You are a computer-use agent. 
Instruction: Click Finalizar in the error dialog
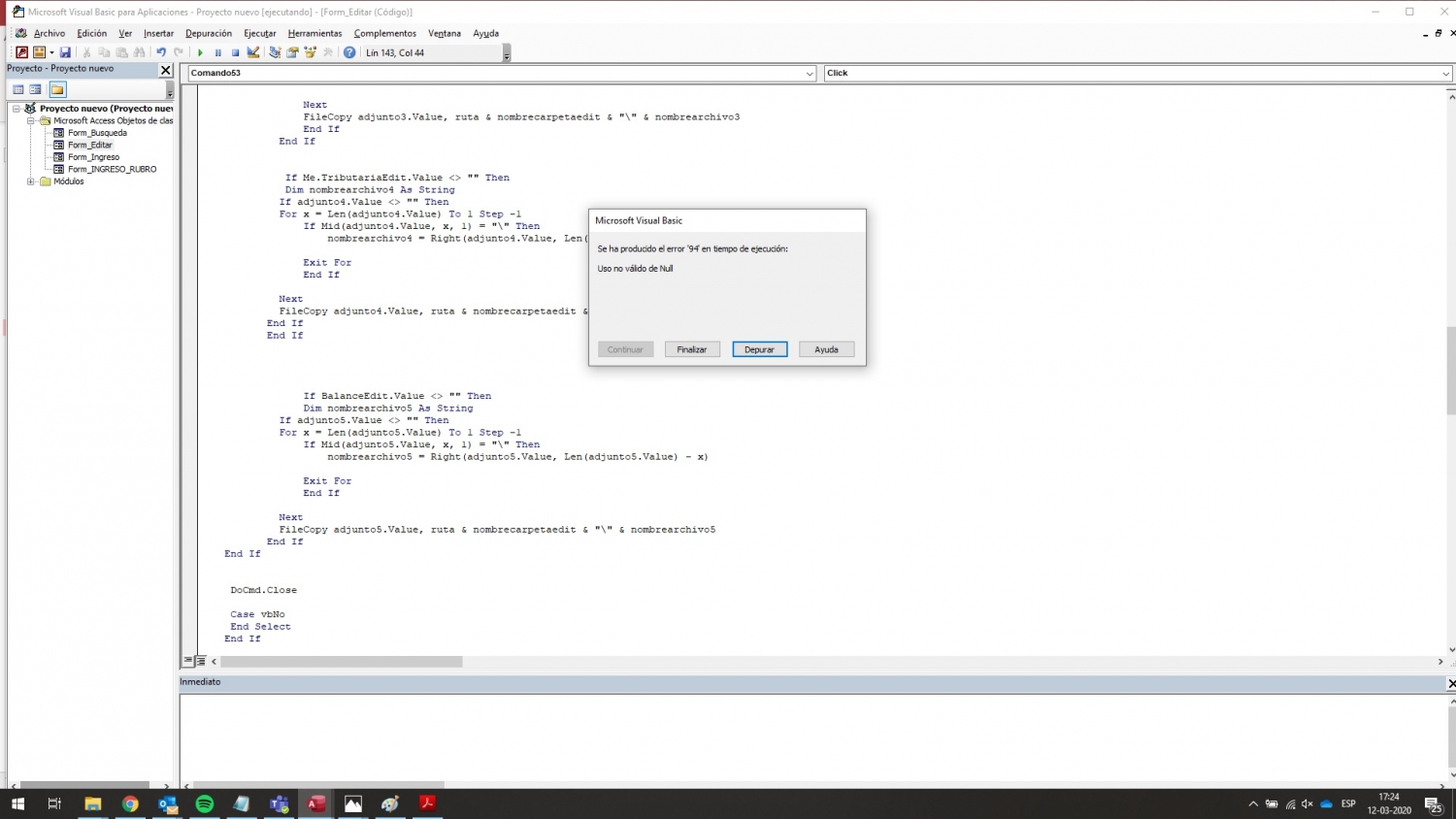pyautogui.click(x=692, y=349)
